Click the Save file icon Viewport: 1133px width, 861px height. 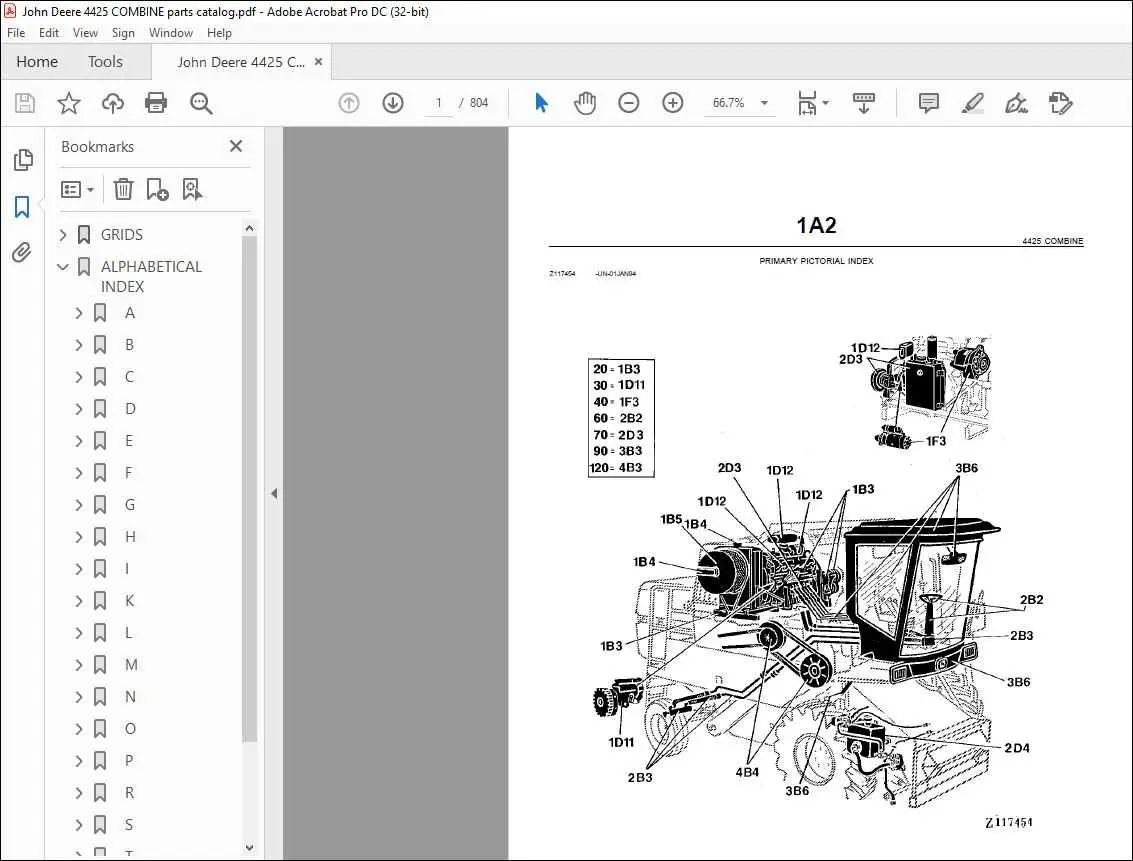click(x=25, y=103)
